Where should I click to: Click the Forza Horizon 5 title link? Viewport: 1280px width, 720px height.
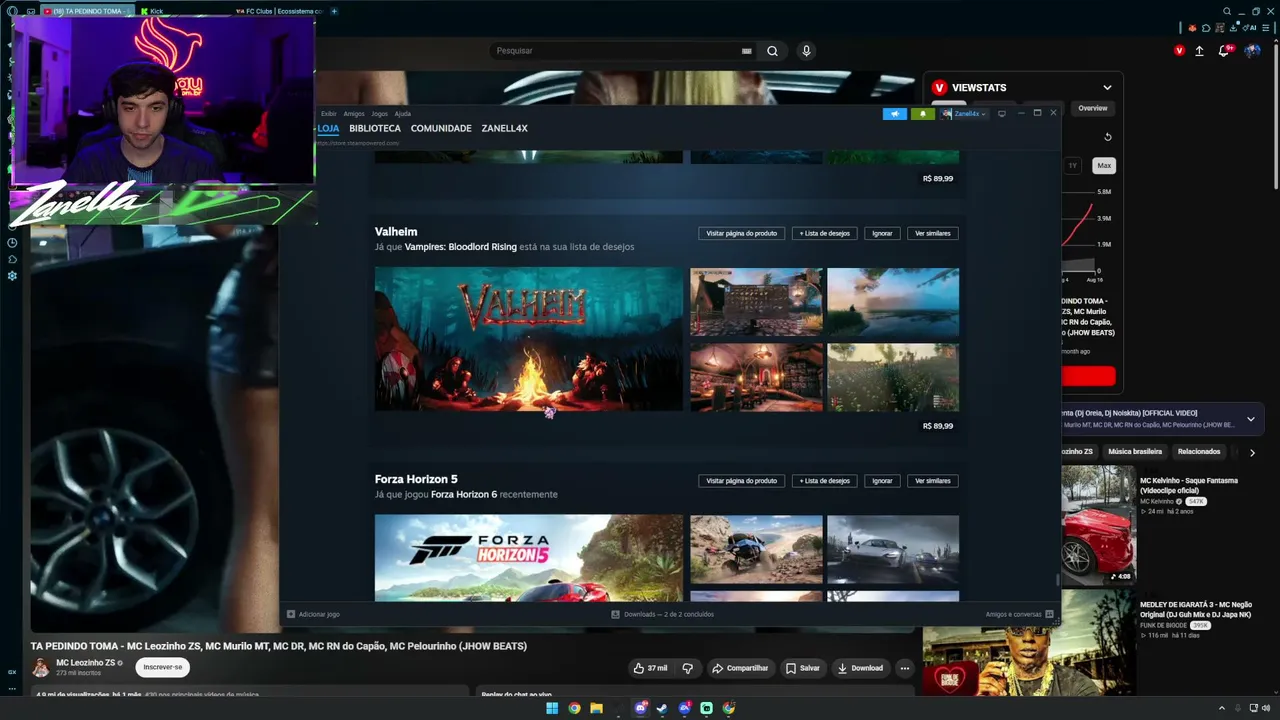416,479
